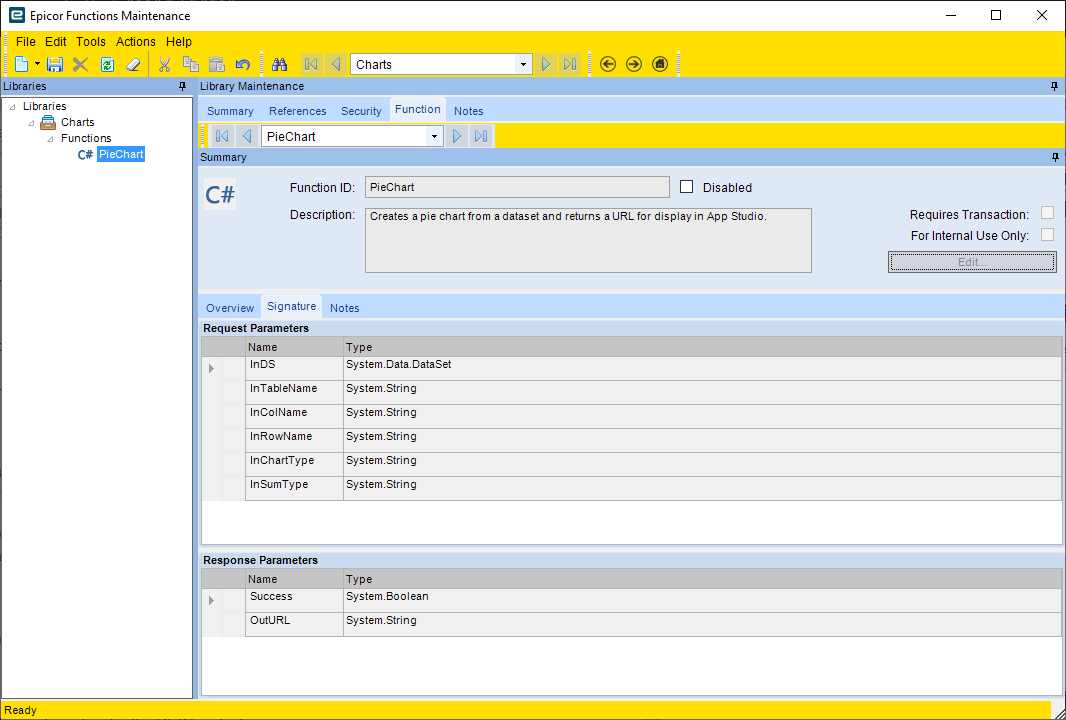This screenshot has width=1066, height=720.
Task: Click the Edit... button
Action: 972,262
